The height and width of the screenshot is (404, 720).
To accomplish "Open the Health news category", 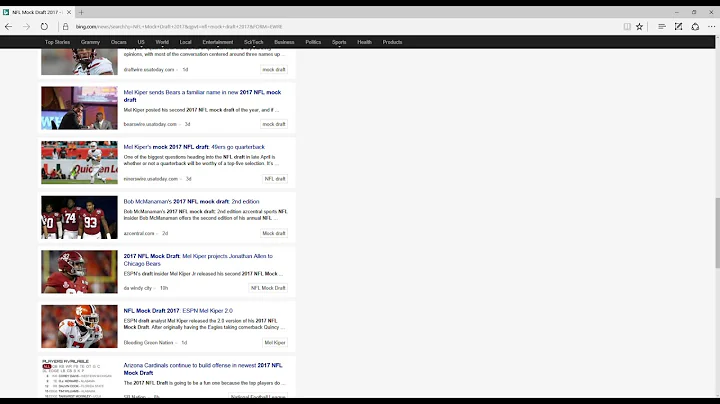I will [x=364, y=42].
